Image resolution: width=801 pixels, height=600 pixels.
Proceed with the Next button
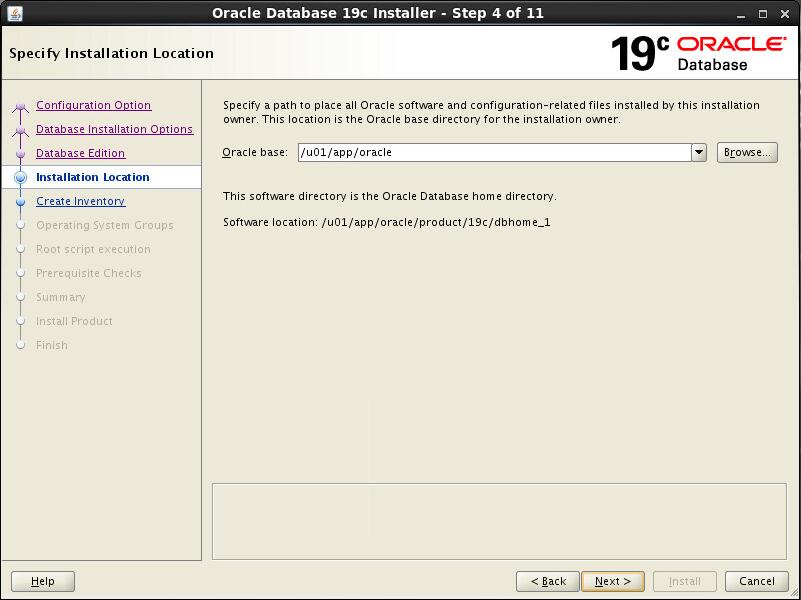coord(612,581)
